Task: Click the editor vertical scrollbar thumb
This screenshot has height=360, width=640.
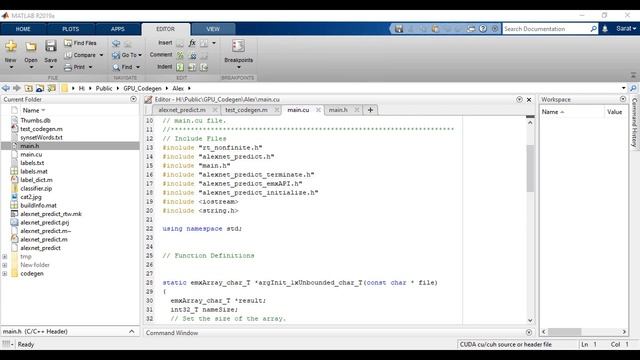Action: [x=530, y=168]
